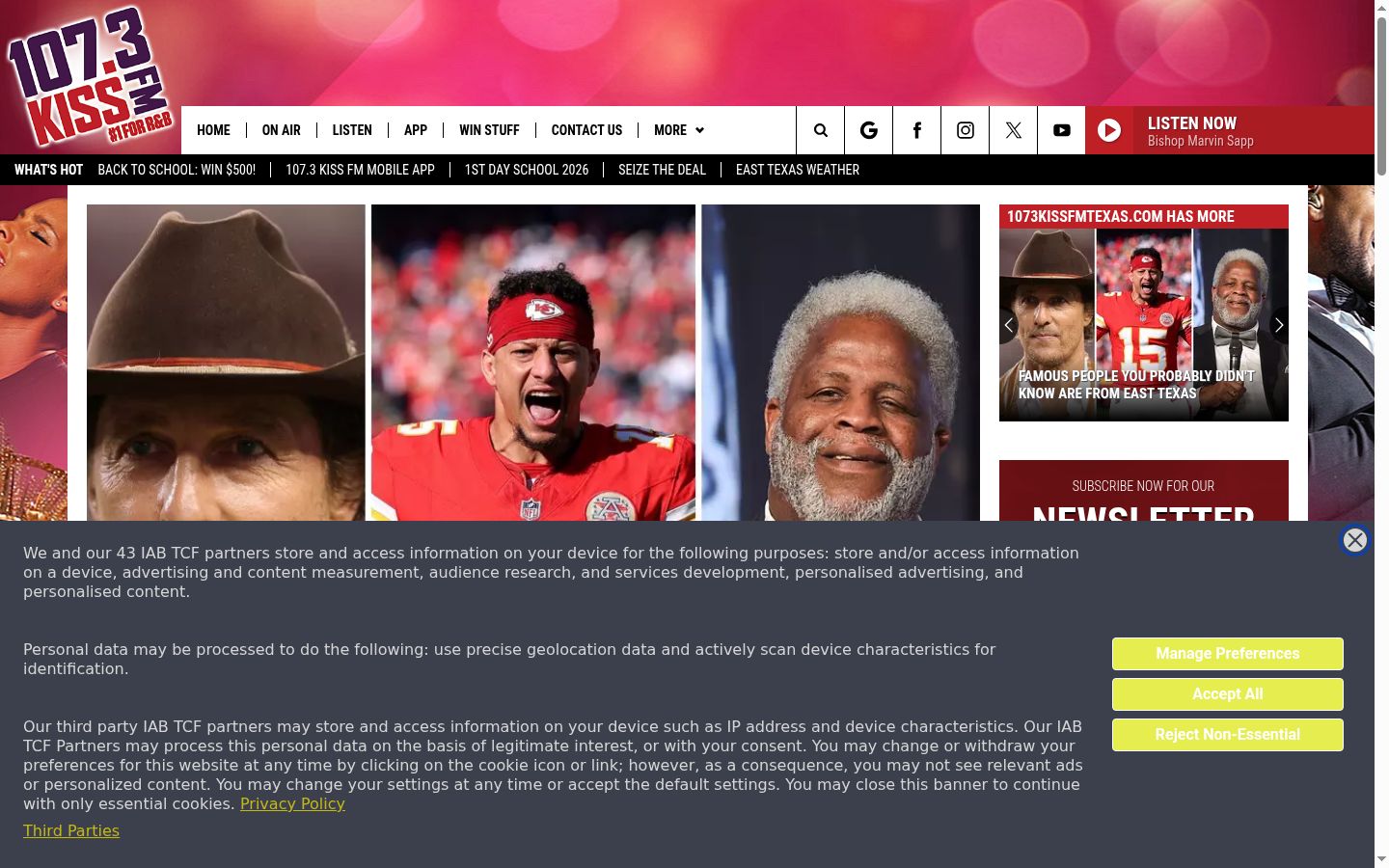
Task: Open the YouTube channel icon
Action: 1061,130
